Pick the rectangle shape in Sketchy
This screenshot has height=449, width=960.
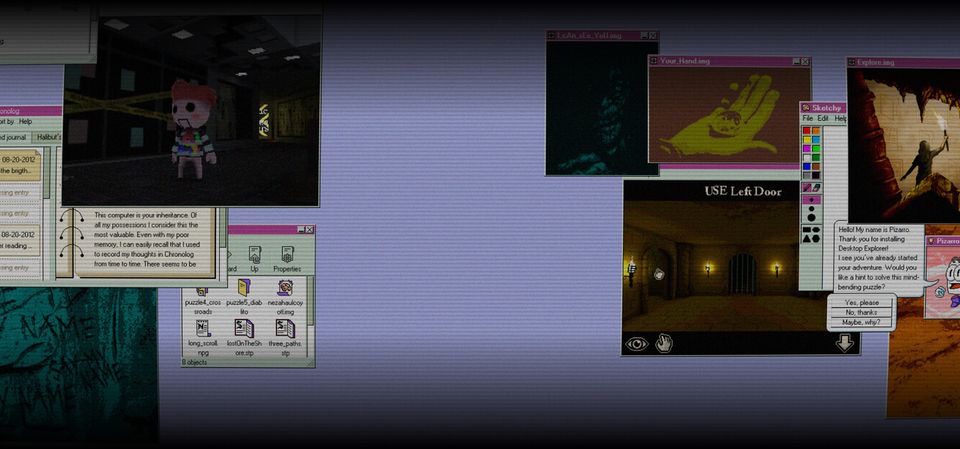807,230
